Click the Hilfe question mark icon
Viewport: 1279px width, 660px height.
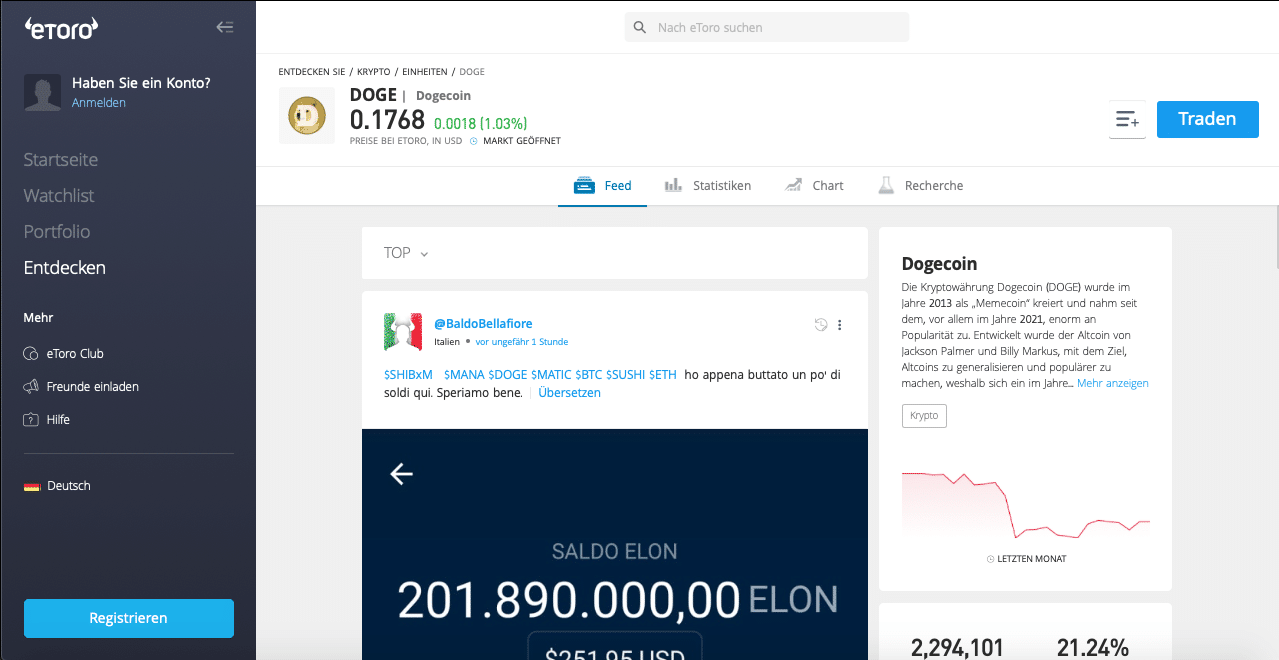[x=30, y=420]
